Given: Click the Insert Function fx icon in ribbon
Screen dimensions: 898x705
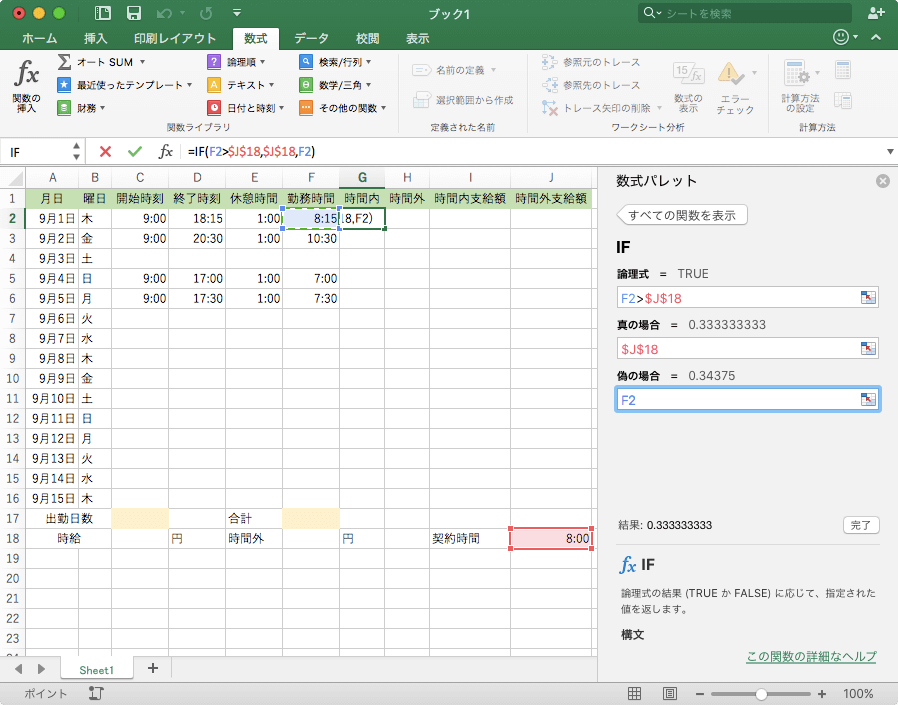Looking at the screenshot, I should click(x=27, y=74).
